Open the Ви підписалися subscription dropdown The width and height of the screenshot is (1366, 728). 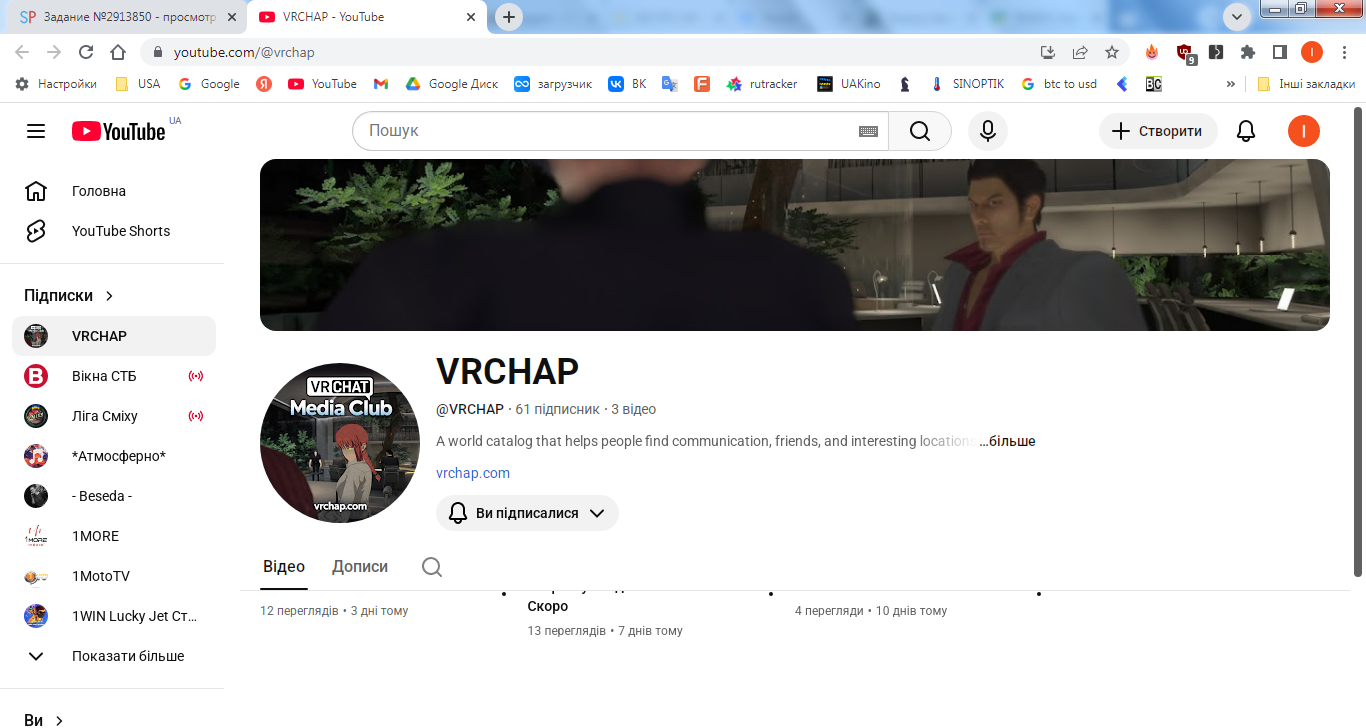point(527,513)
